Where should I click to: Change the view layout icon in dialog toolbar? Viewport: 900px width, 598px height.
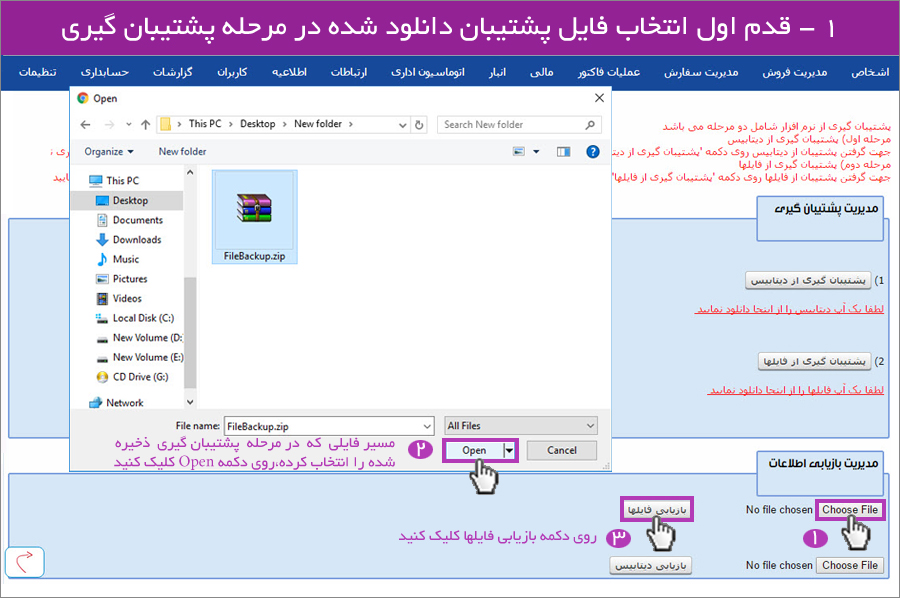pyautogui.click(x=519, y=152)
